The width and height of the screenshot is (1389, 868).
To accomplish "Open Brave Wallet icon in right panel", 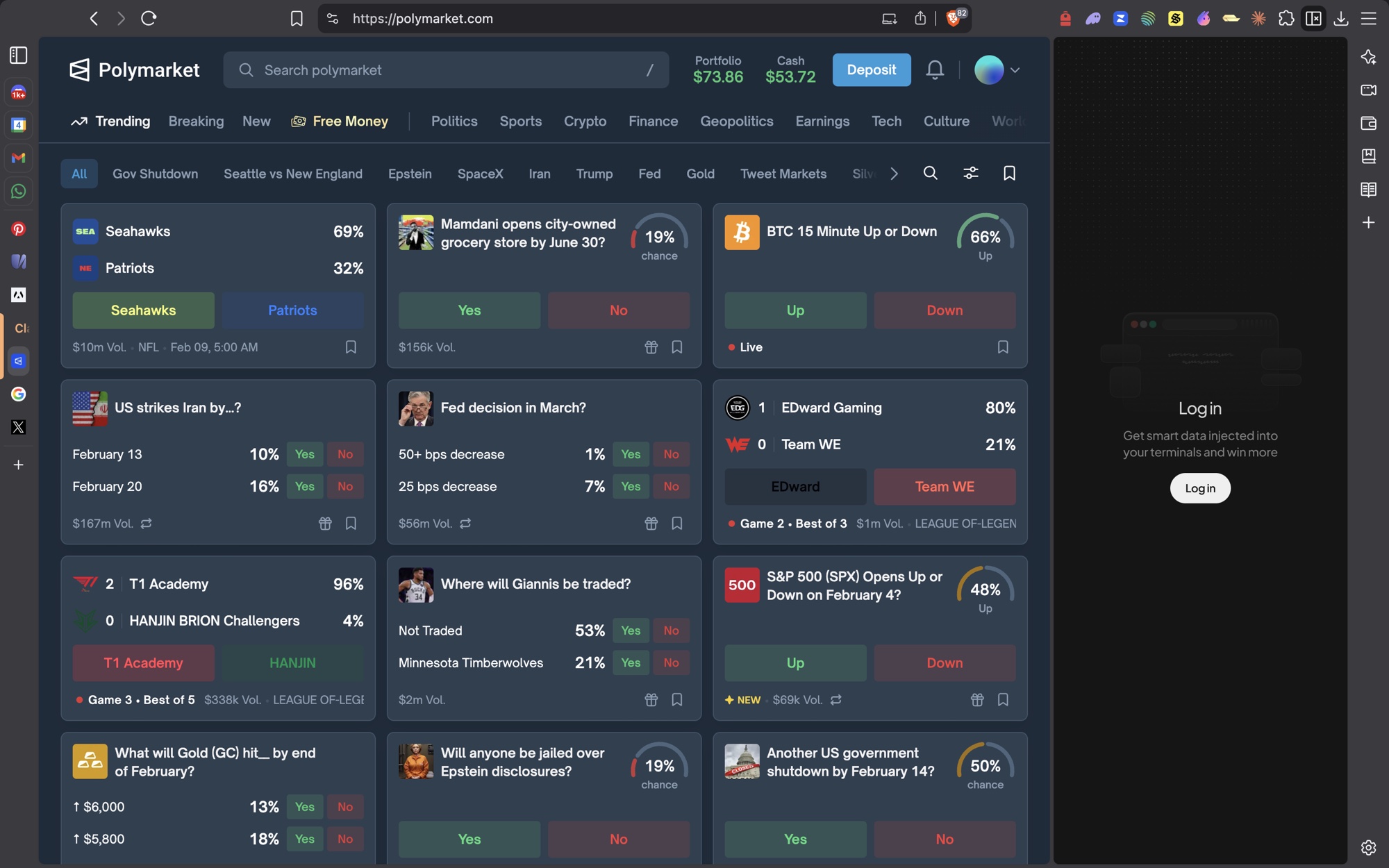I will point(1368,123).
